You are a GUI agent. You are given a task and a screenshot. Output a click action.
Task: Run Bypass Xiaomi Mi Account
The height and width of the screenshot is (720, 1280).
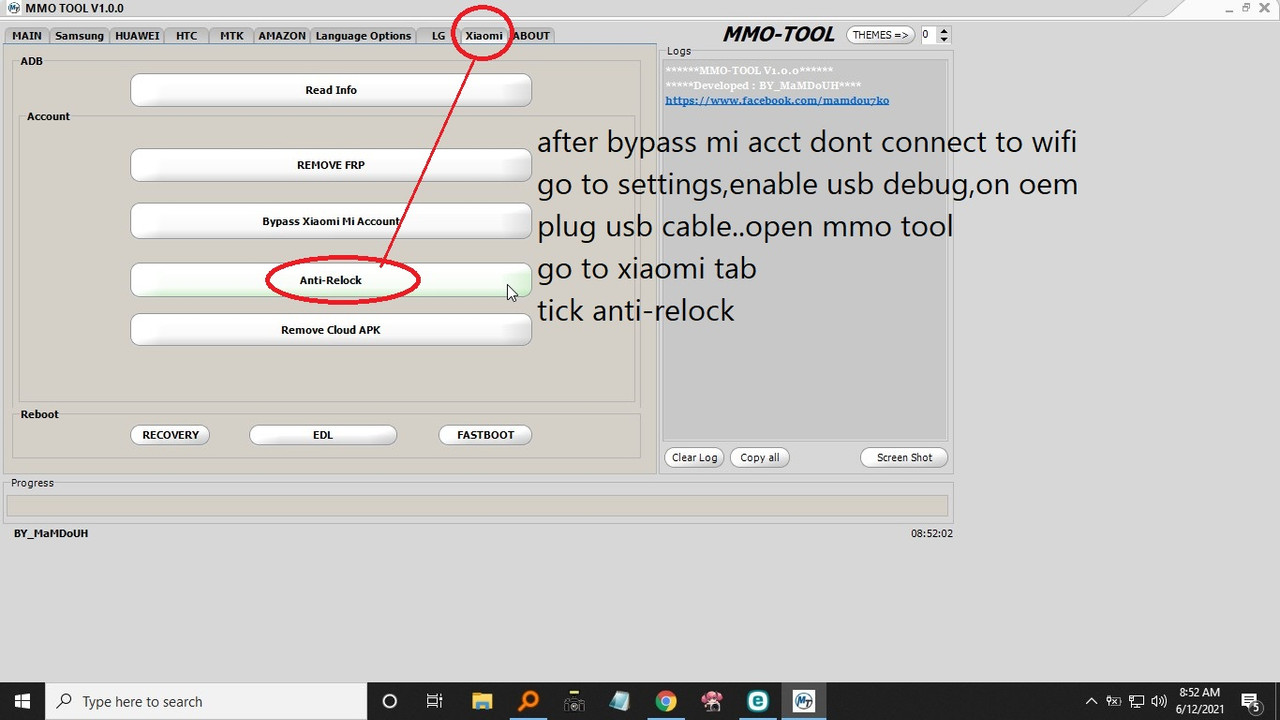click(331, 221)
